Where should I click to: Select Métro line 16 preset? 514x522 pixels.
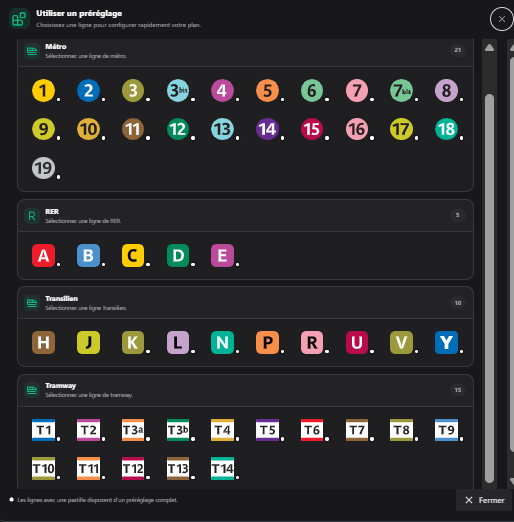pos(357,129)
